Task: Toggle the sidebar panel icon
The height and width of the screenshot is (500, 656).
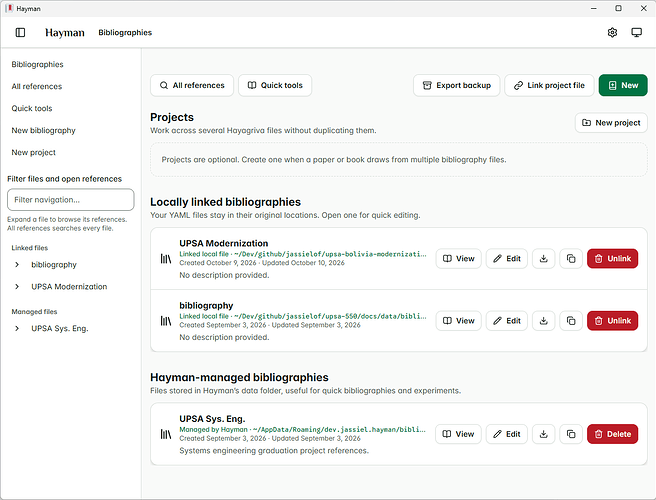Action: tap(20, 32)
